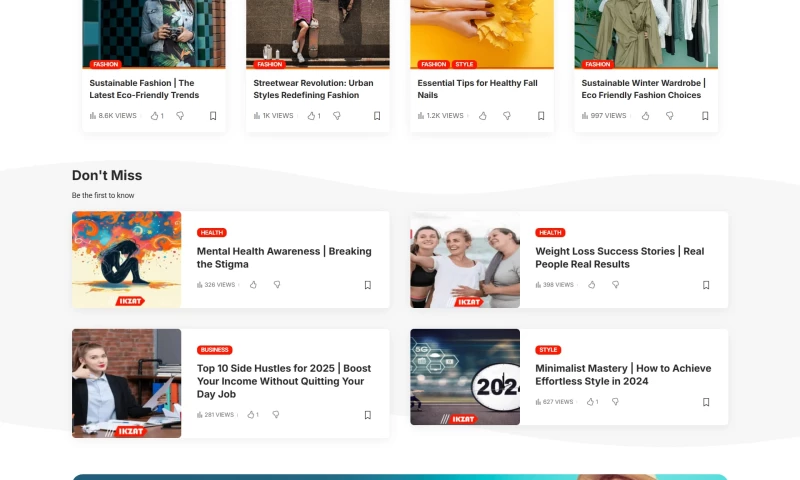The width and height of the screenshot is (800, 480).
Task: Bookmark the Mental Health Awareness article
Action: tap(367, 285)
